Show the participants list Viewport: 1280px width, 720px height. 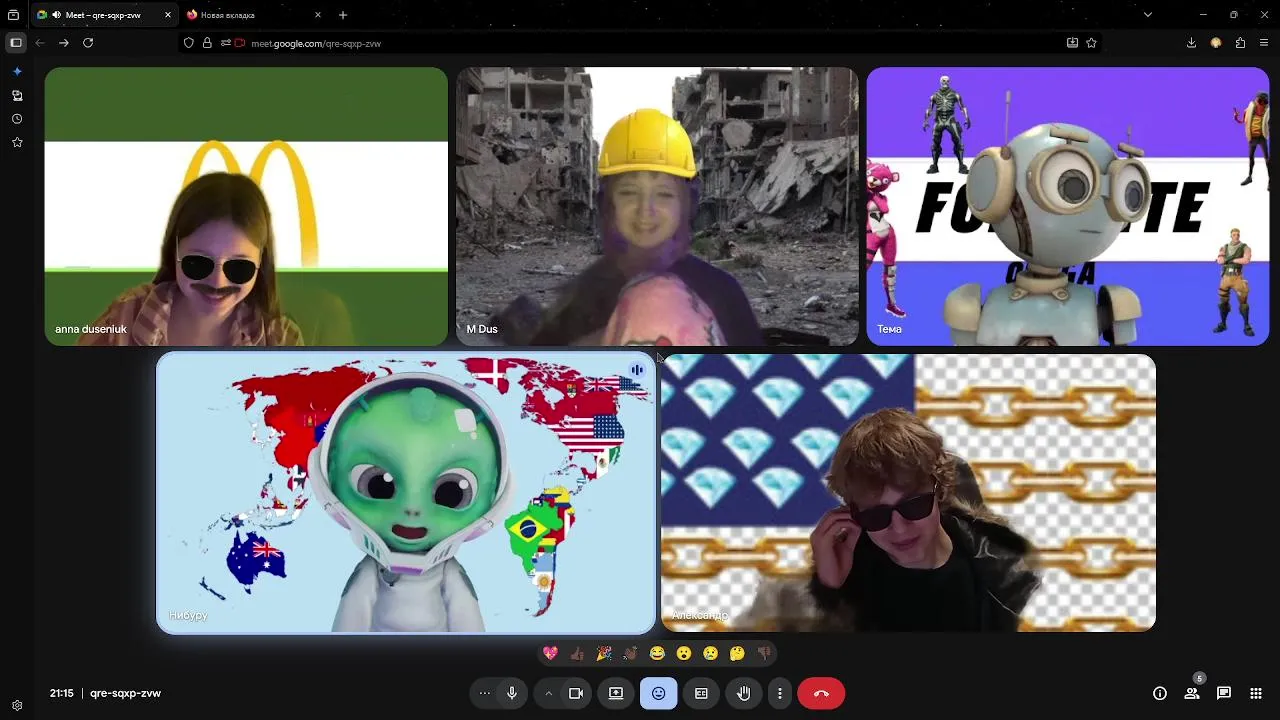[x=1192, y=693]
